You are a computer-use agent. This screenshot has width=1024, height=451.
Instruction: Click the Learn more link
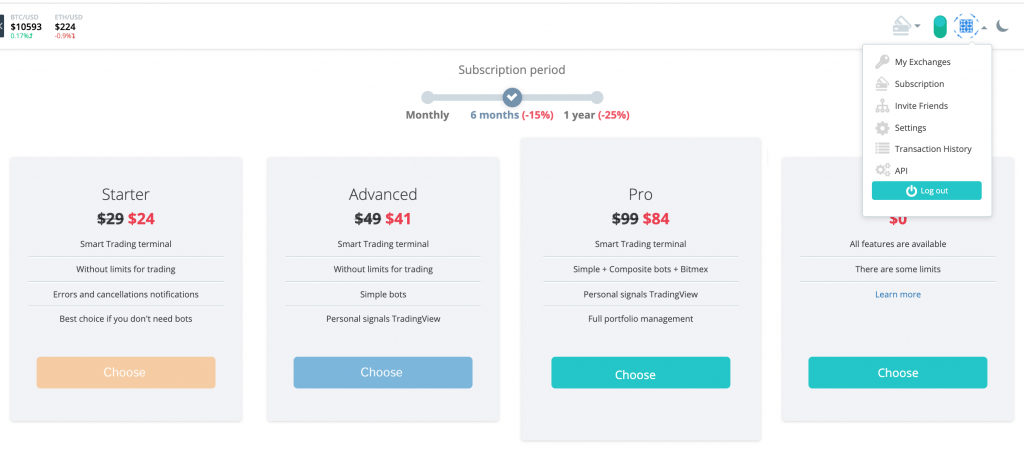[x=897, y=295]
